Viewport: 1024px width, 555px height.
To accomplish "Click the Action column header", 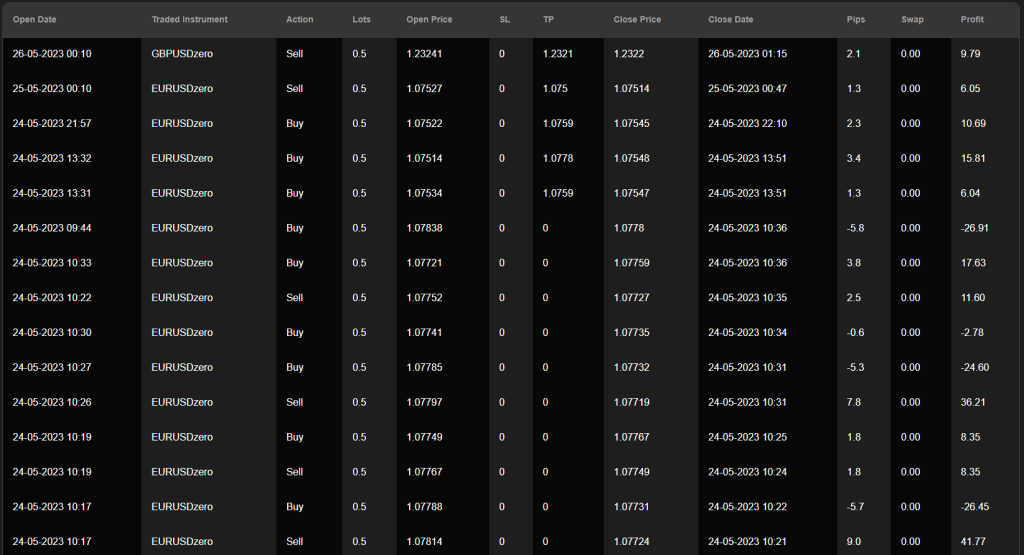I will [299, 19].
